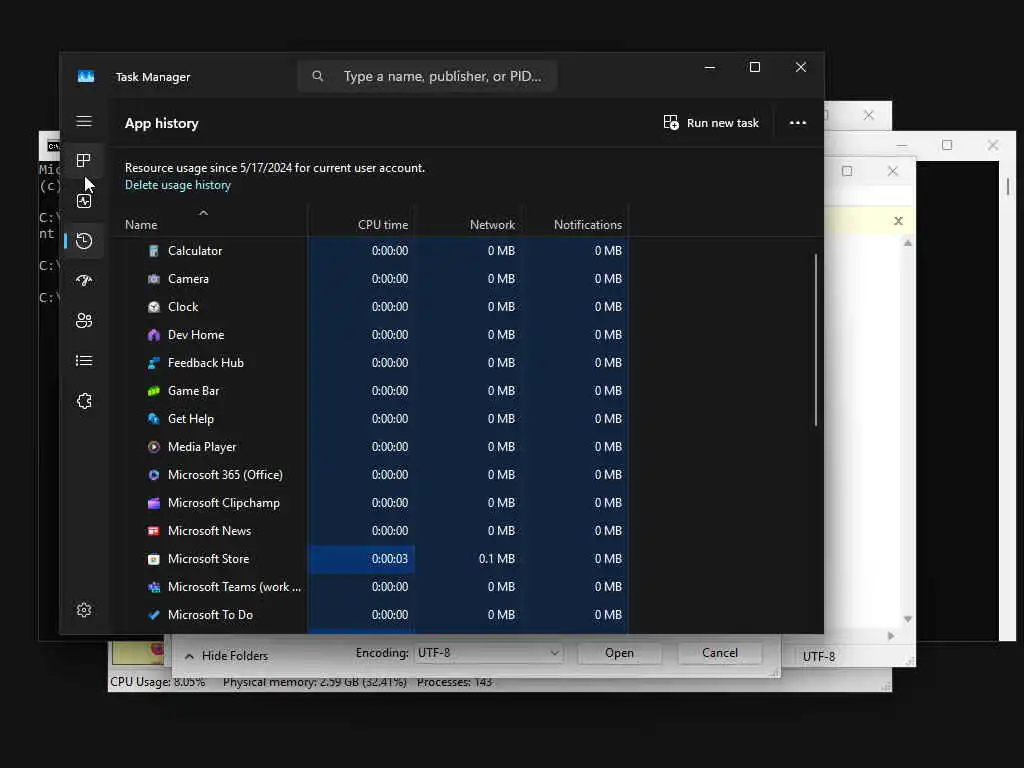
Task: Select the Calculator row name
Action: [x=195, y=251]
